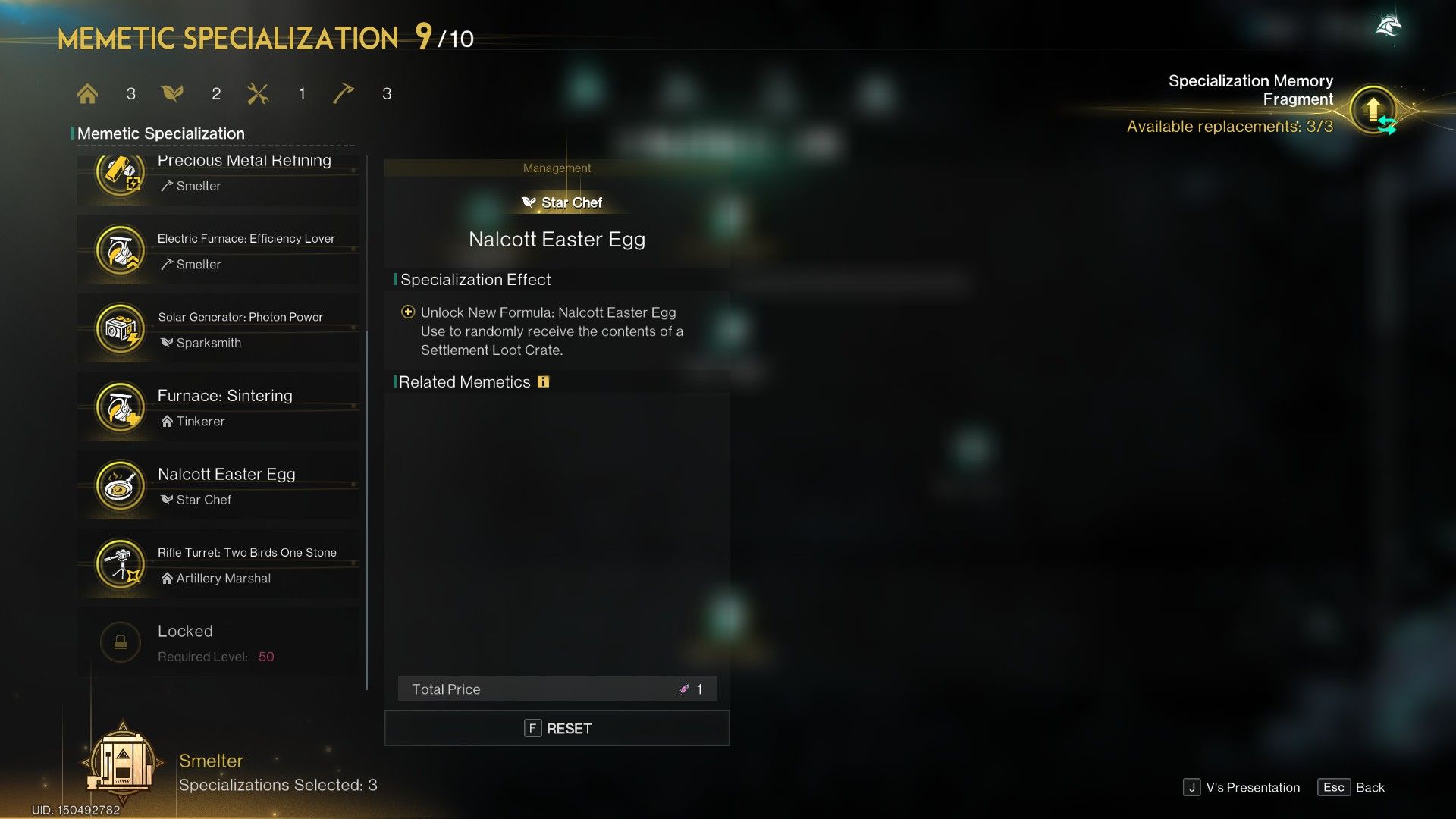
Task: Select the Solar Generator: Photon Power icon
Action: [119, 327]
